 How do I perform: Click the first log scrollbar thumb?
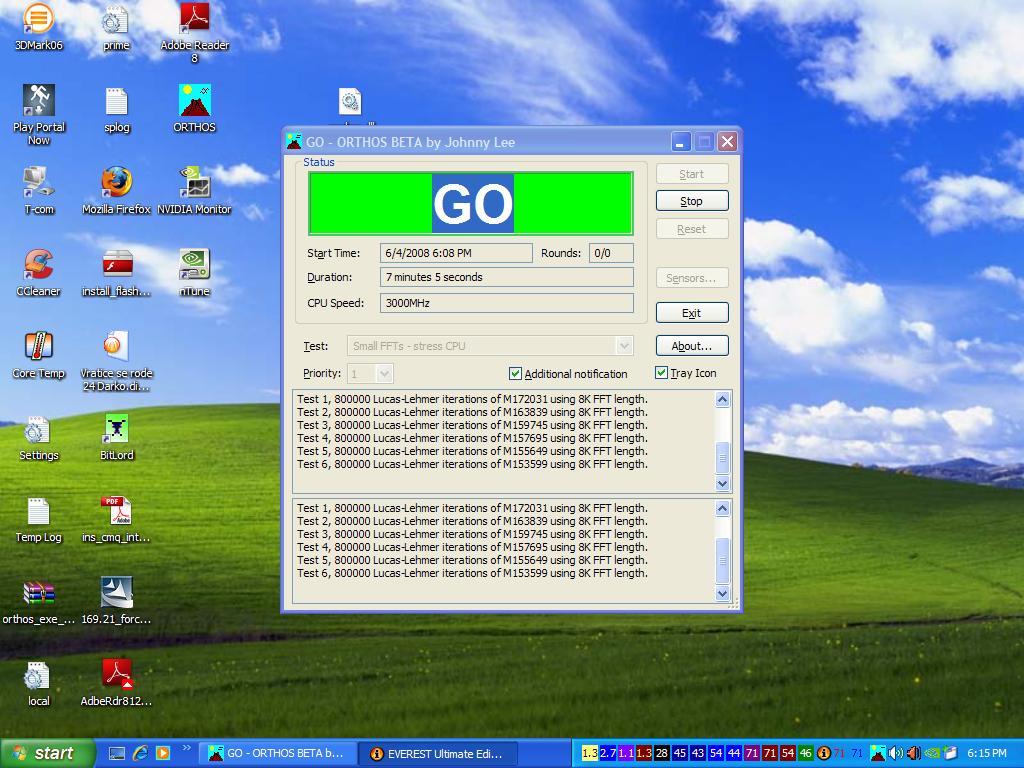coord(722,458)
